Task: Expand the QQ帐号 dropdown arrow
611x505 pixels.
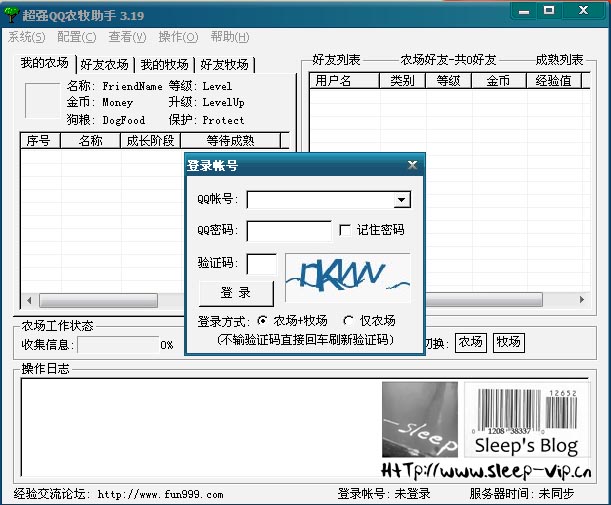Action: pyautogui.click(x=401, y=200)
